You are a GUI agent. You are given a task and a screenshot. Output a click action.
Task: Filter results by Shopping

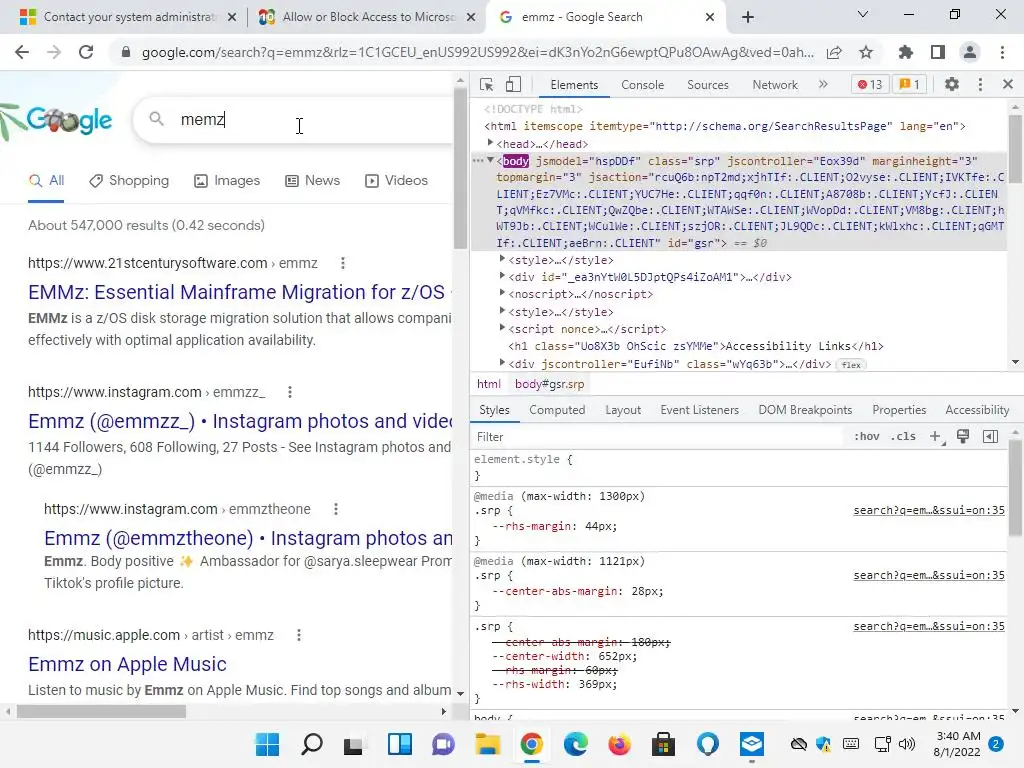coord(129,181)
